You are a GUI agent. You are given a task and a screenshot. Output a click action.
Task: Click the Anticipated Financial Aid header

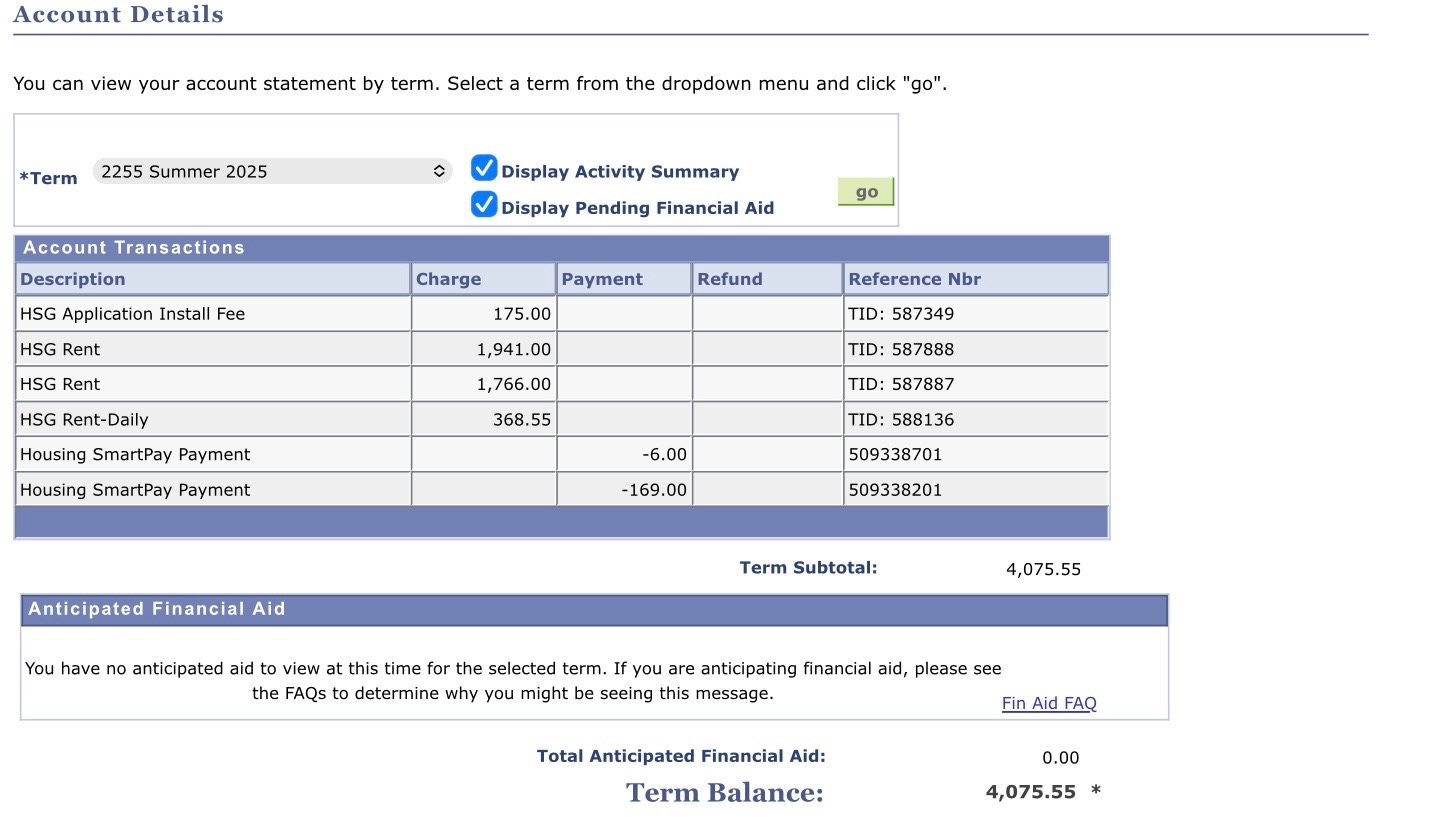pos(594,610)
